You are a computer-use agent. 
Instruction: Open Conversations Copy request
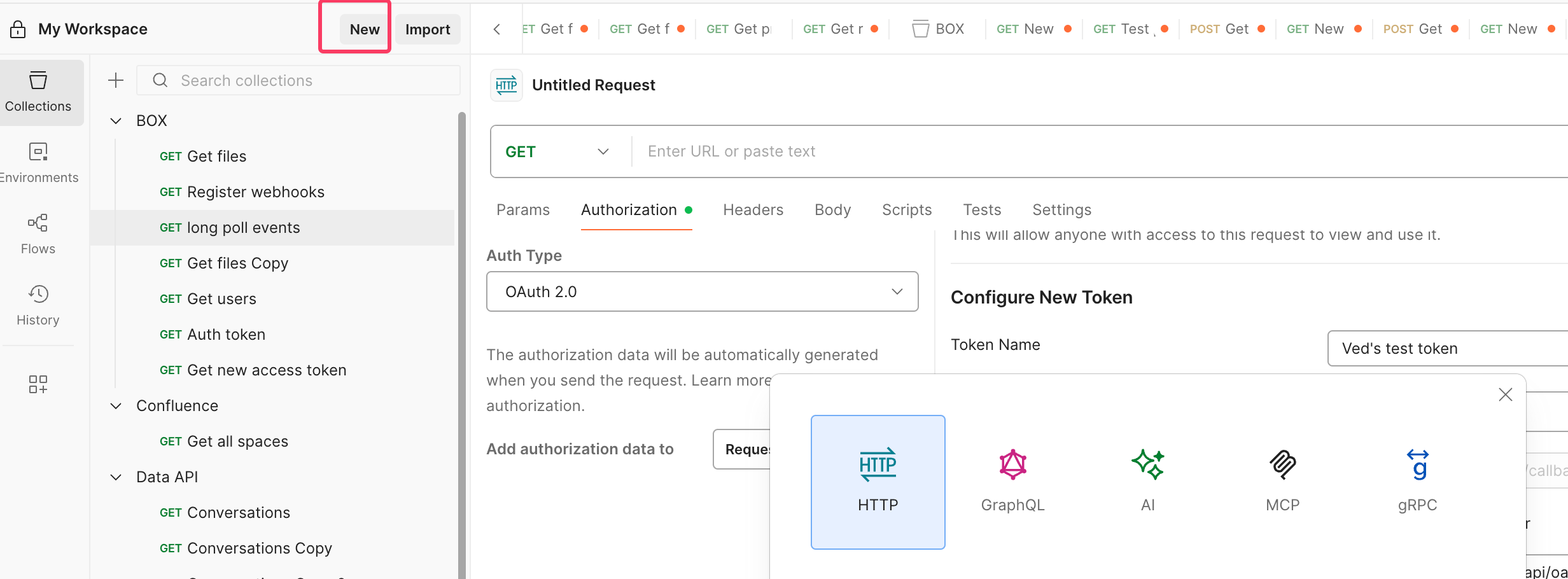click(x=272, y=548)
